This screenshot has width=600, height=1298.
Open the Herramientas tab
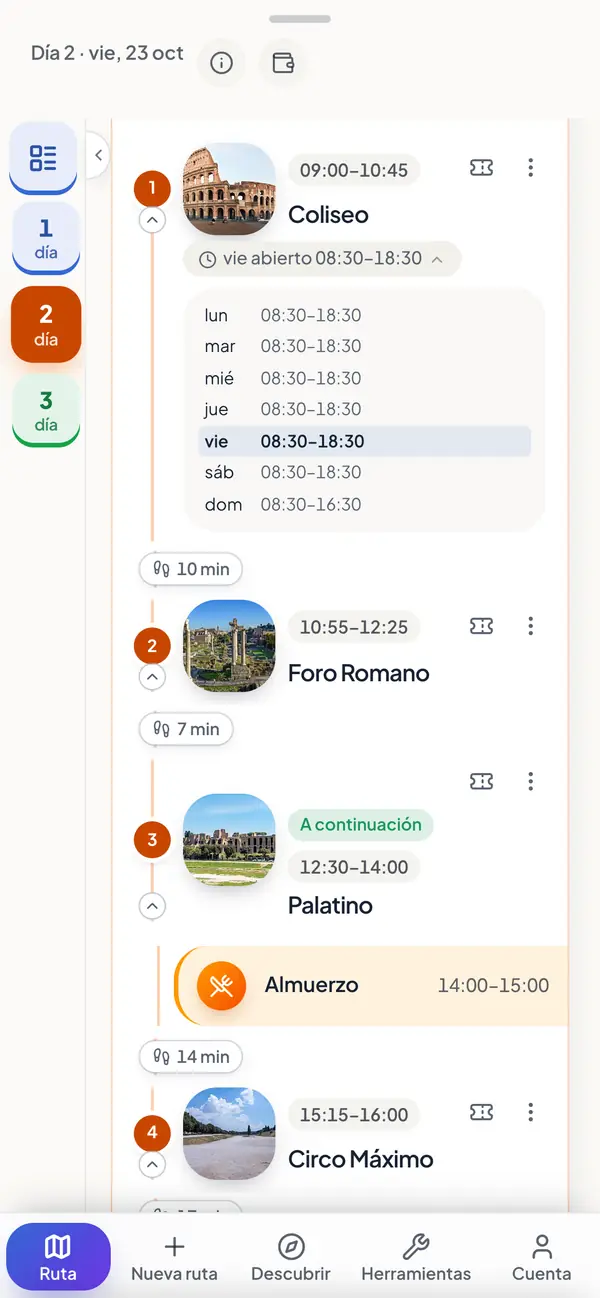pyautogui.click(x=416, y=1257)
